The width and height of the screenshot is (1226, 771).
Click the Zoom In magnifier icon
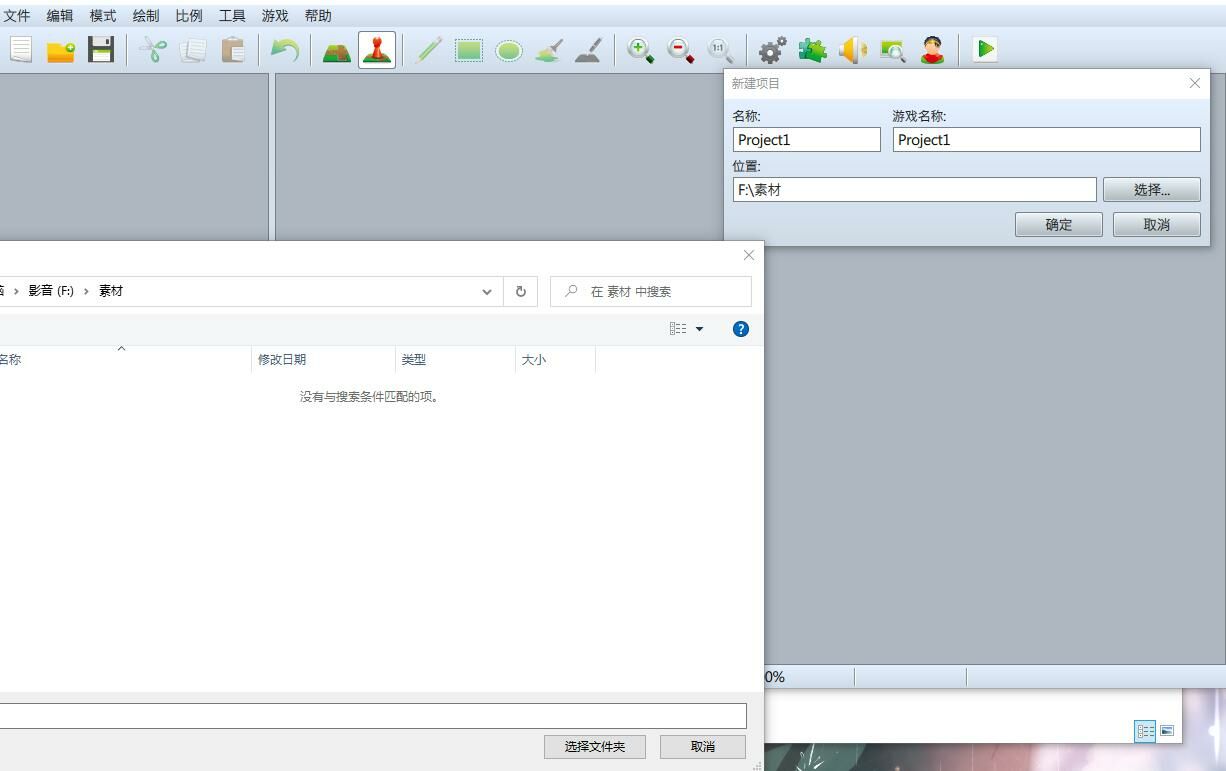[640, 50]
